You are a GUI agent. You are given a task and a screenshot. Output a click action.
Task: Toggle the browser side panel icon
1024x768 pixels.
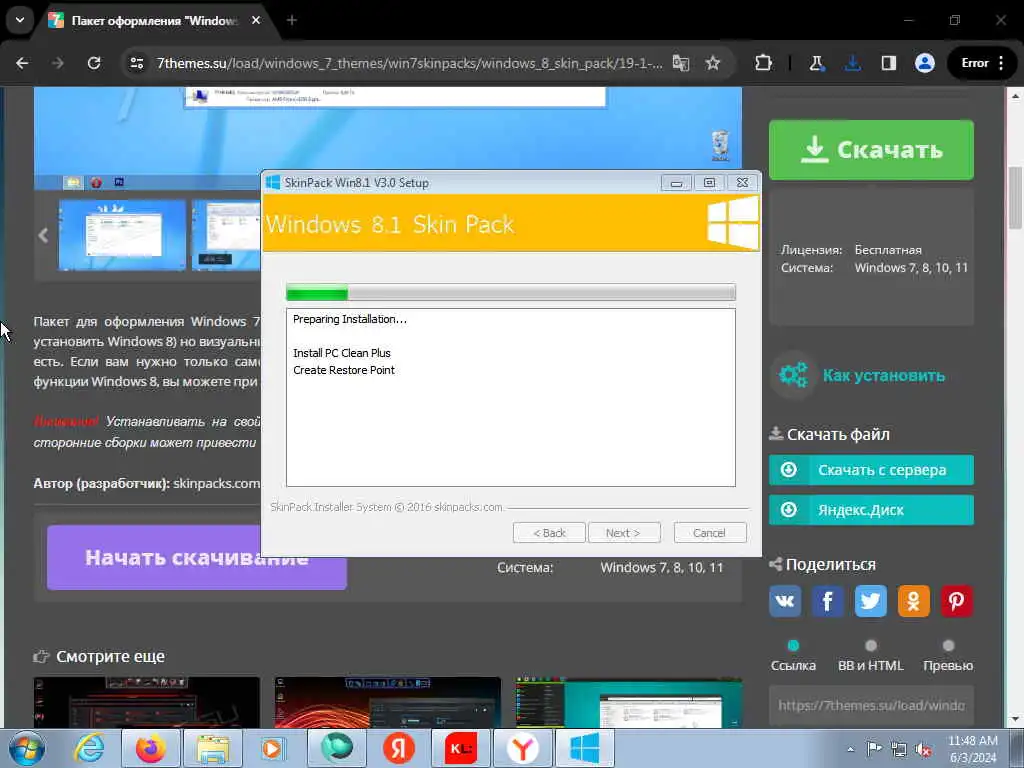pyautogui.click(x=888, y=63)
